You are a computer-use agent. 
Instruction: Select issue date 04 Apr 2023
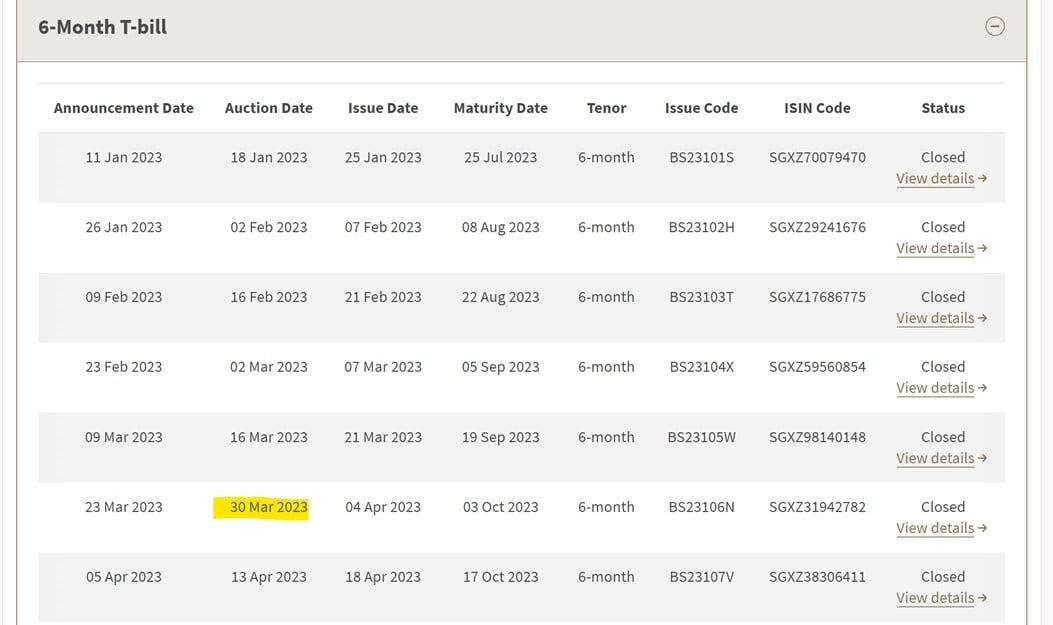pyautogui.click(x=383, y=508)
